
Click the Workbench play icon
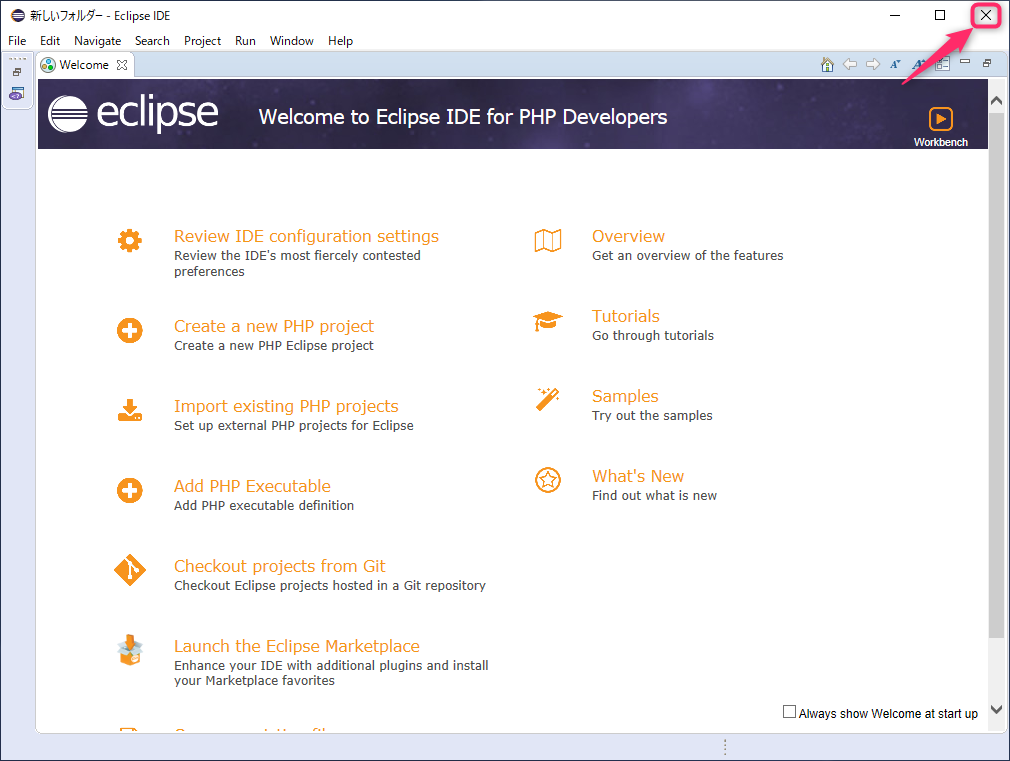tap(940, 119)
